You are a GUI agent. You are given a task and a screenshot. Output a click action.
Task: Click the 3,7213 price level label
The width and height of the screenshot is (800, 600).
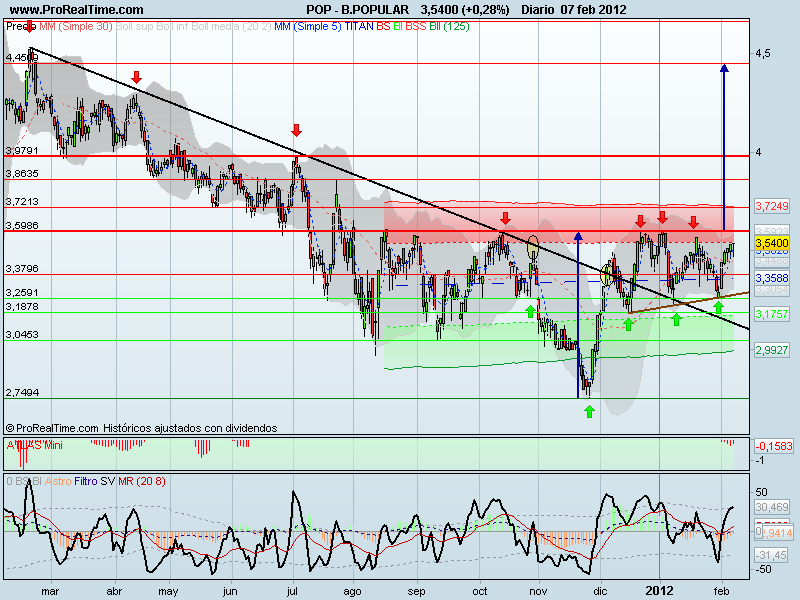click(x=21, y=202)
